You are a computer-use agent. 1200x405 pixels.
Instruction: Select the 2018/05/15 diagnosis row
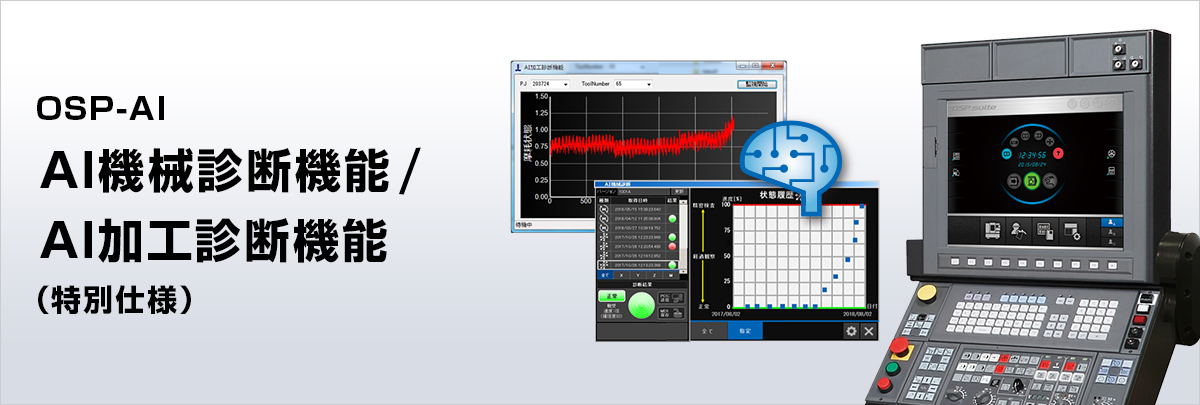638,209
